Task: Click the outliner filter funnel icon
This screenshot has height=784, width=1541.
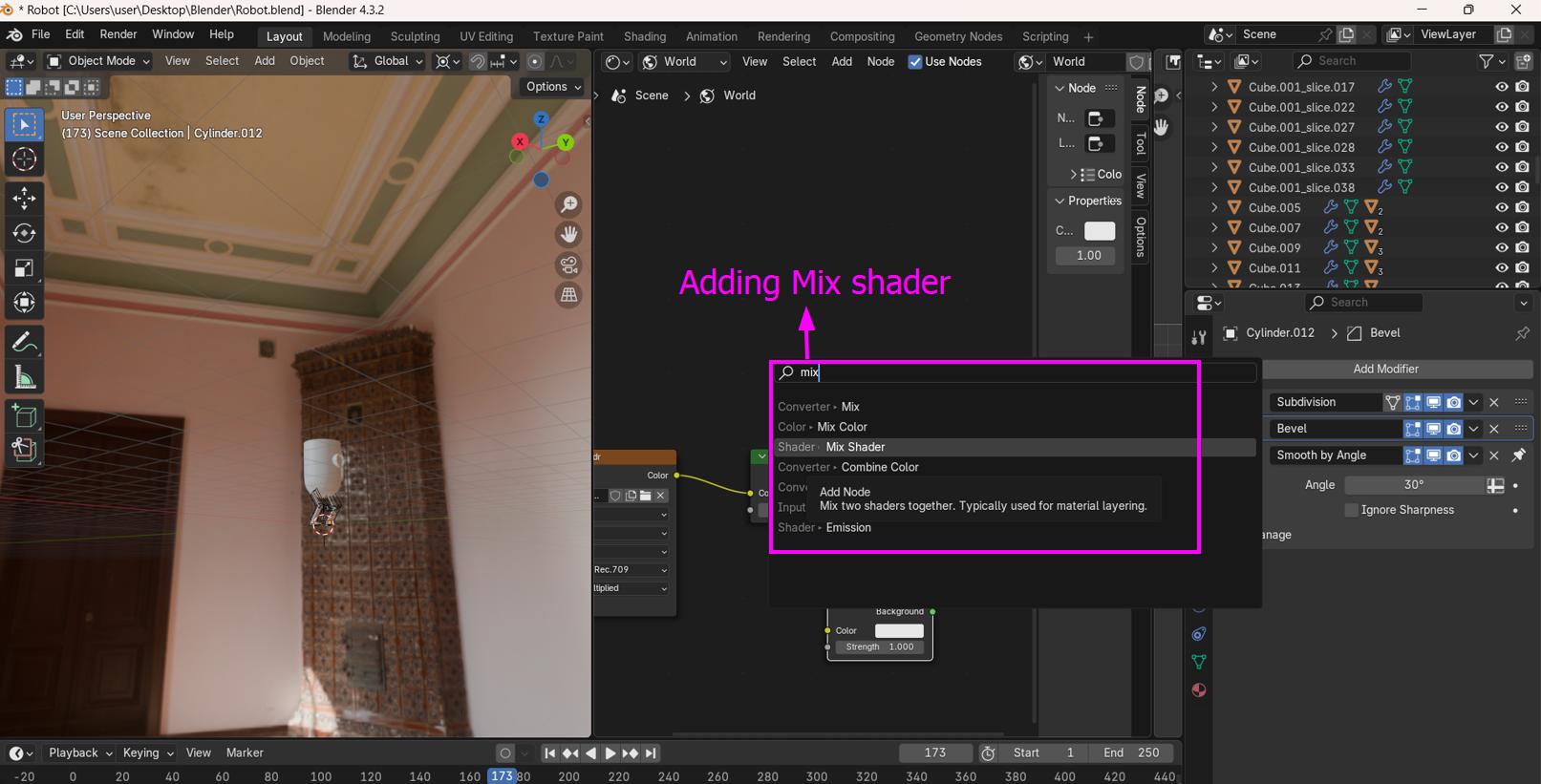Action: point(1487,61)
